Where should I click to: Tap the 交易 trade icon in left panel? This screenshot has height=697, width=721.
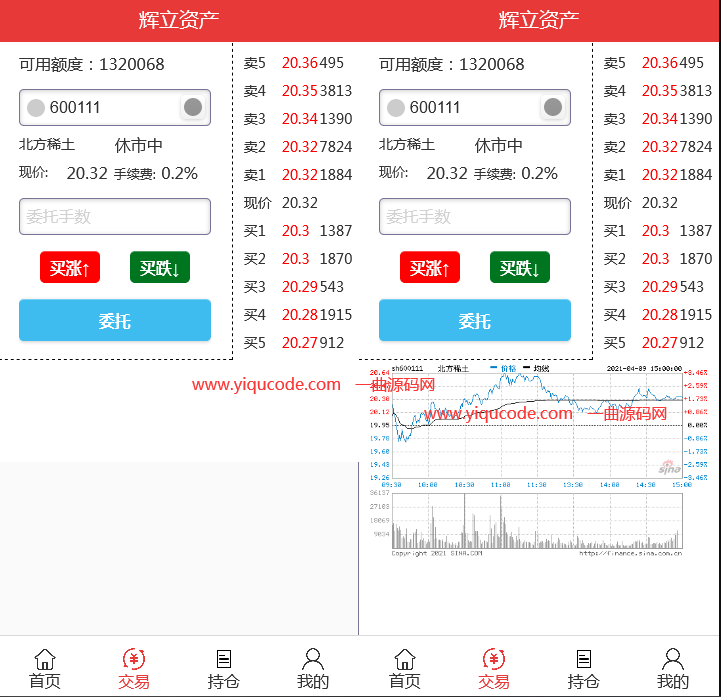pyautogui.click(x=134, y=660)
